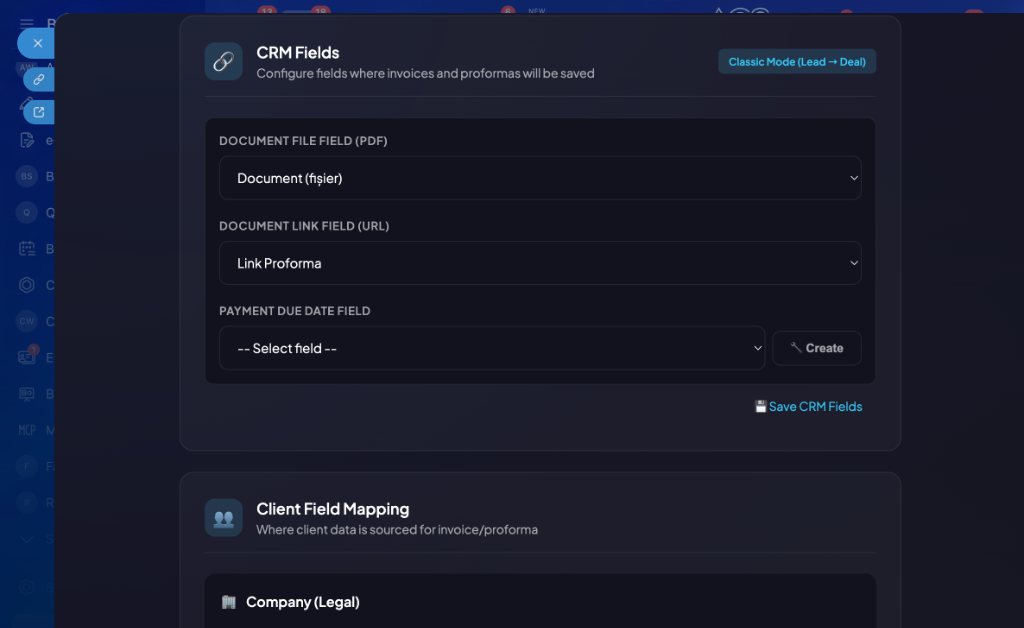Click the CRM Fields section title
The height and width of the screenshot is (628, 1024).
[298, 53]
